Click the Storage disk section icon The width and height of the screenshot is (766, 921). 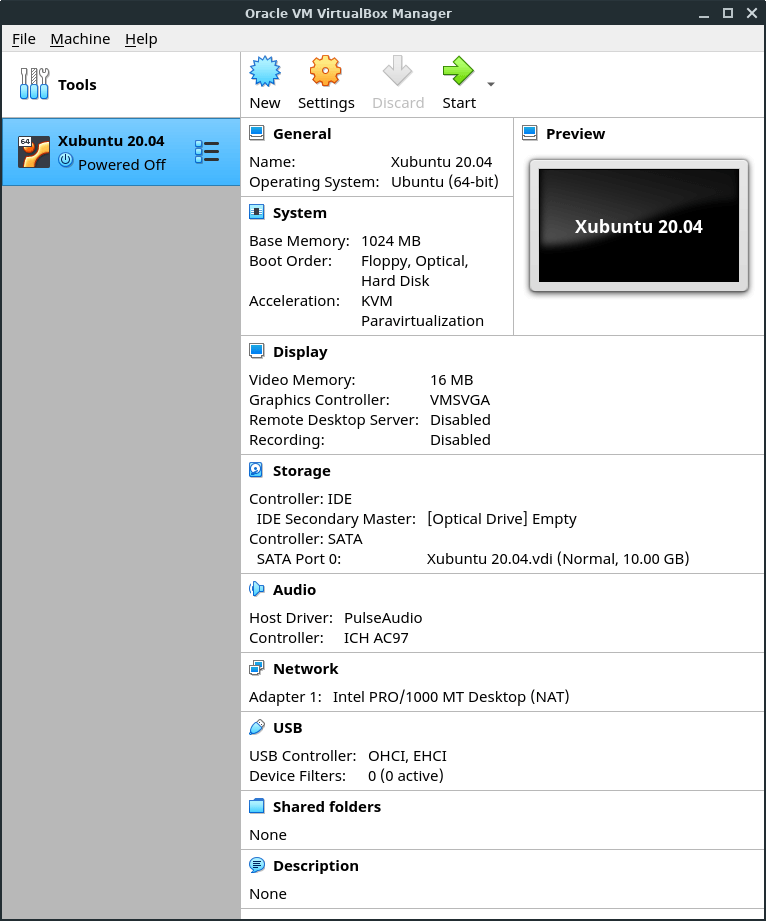pos(257,471)
